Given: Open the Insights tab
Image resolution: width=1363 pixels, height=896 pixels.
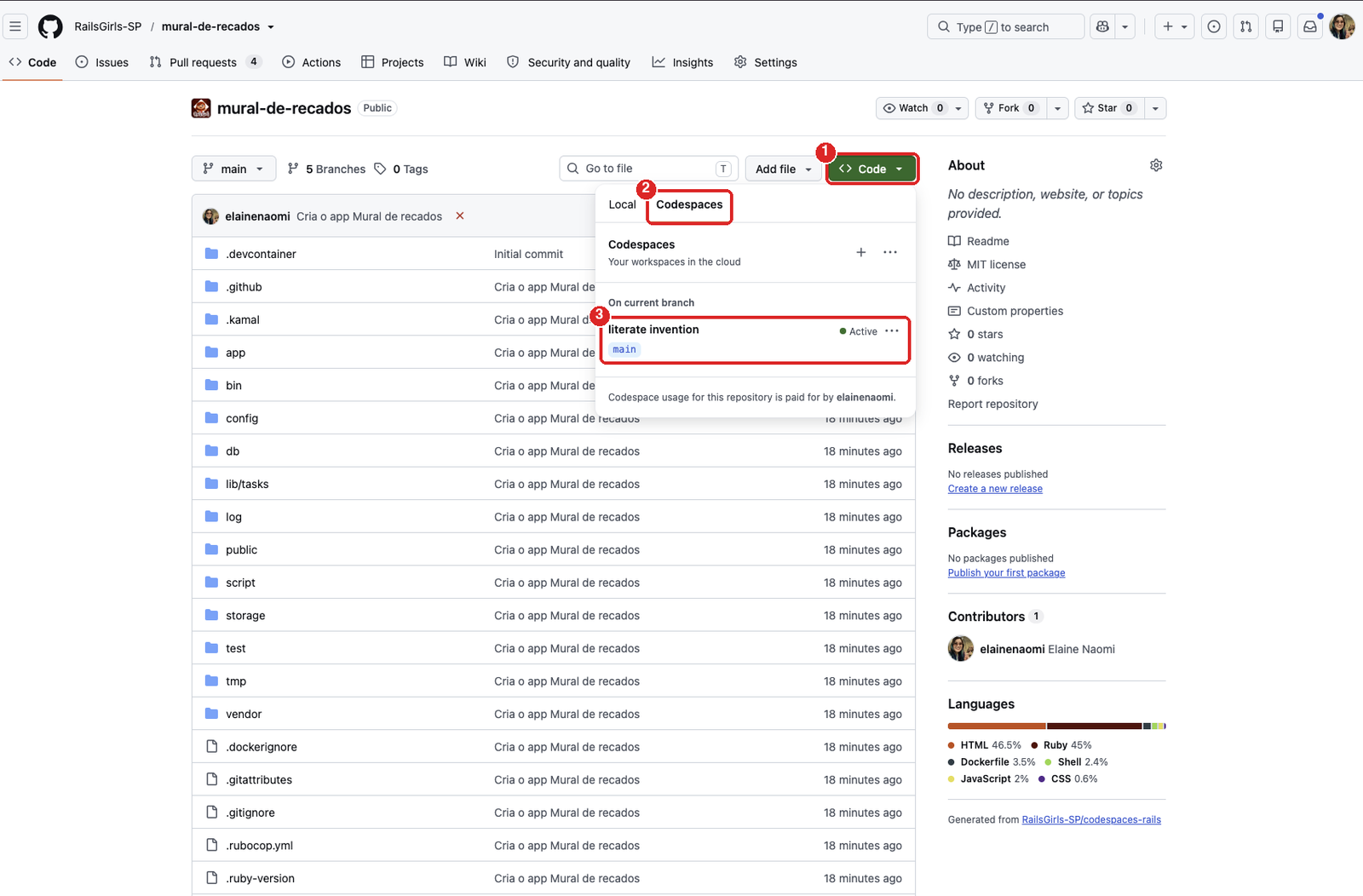Looking at the screenshot, I should [682, 62].
